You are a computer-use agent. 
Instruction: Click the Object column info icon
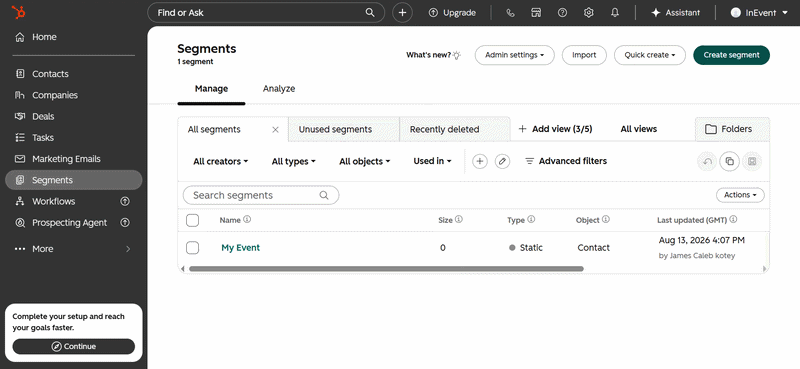[606, 219]
